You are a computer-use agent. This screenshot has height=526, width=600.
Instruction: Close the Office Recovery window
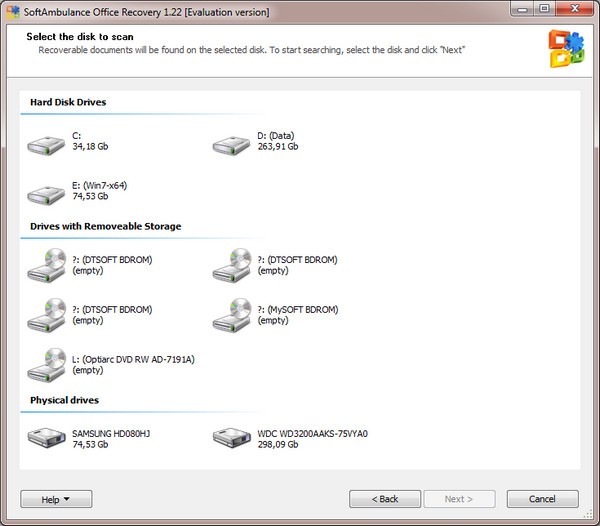point(569,9)
